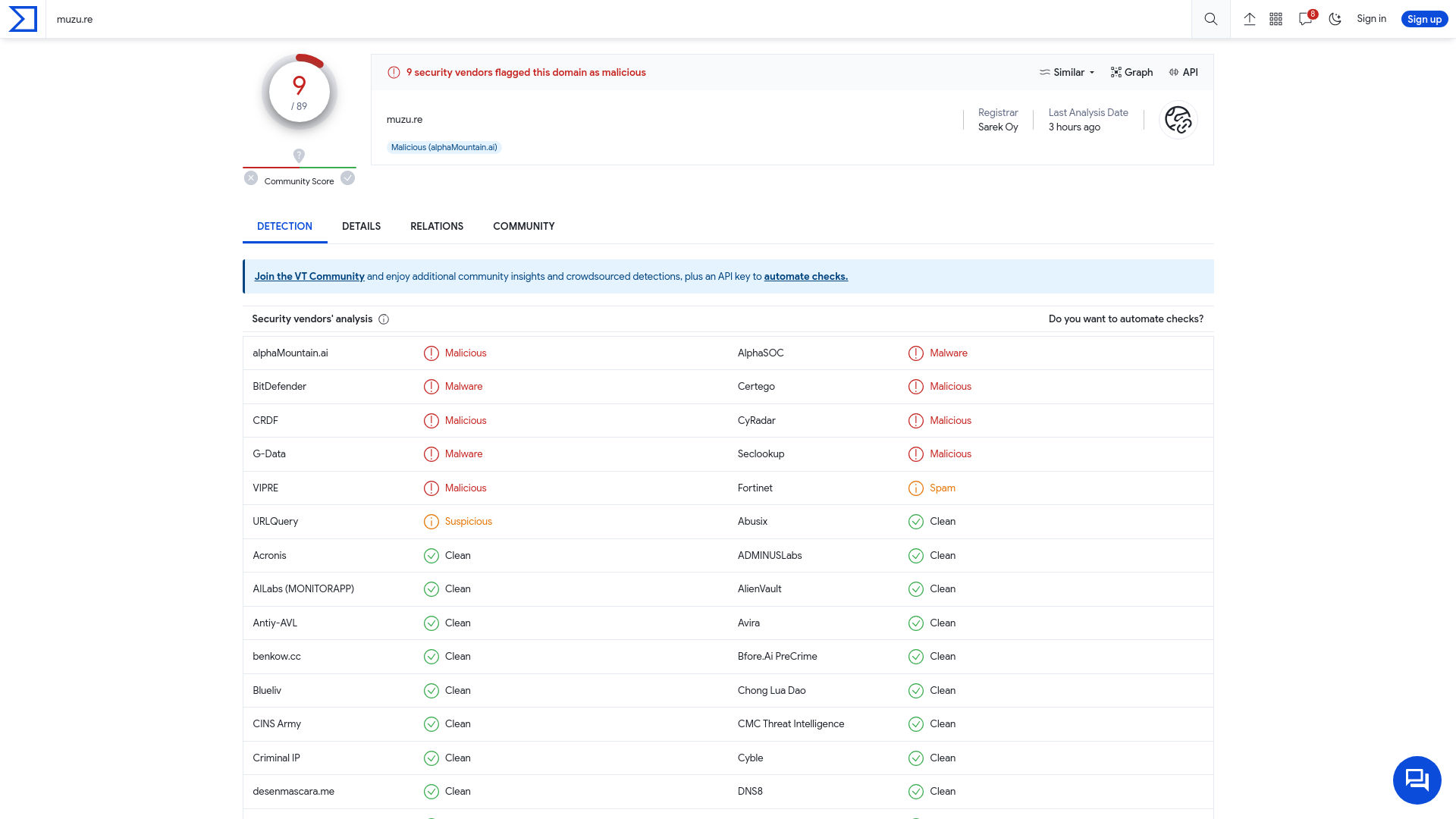Click alphaMountain.ai Malicious alert icon
This screenshot has width=1456, height=819.
[431, 353]
